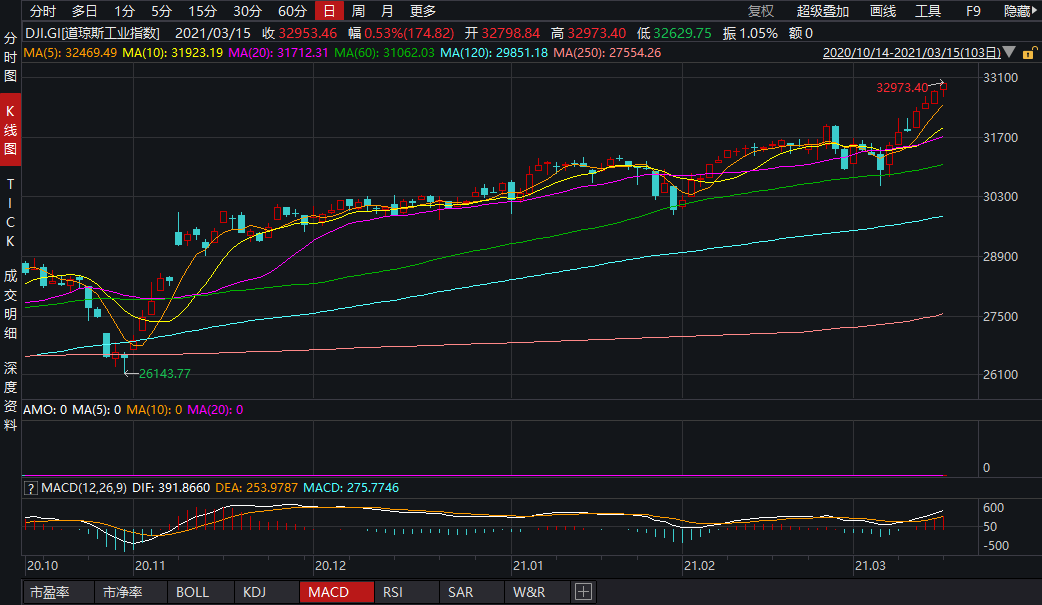This screenshot has width=1042, height=605.
Task: Open the 成交明细 side tab
Action: [10, 303]
